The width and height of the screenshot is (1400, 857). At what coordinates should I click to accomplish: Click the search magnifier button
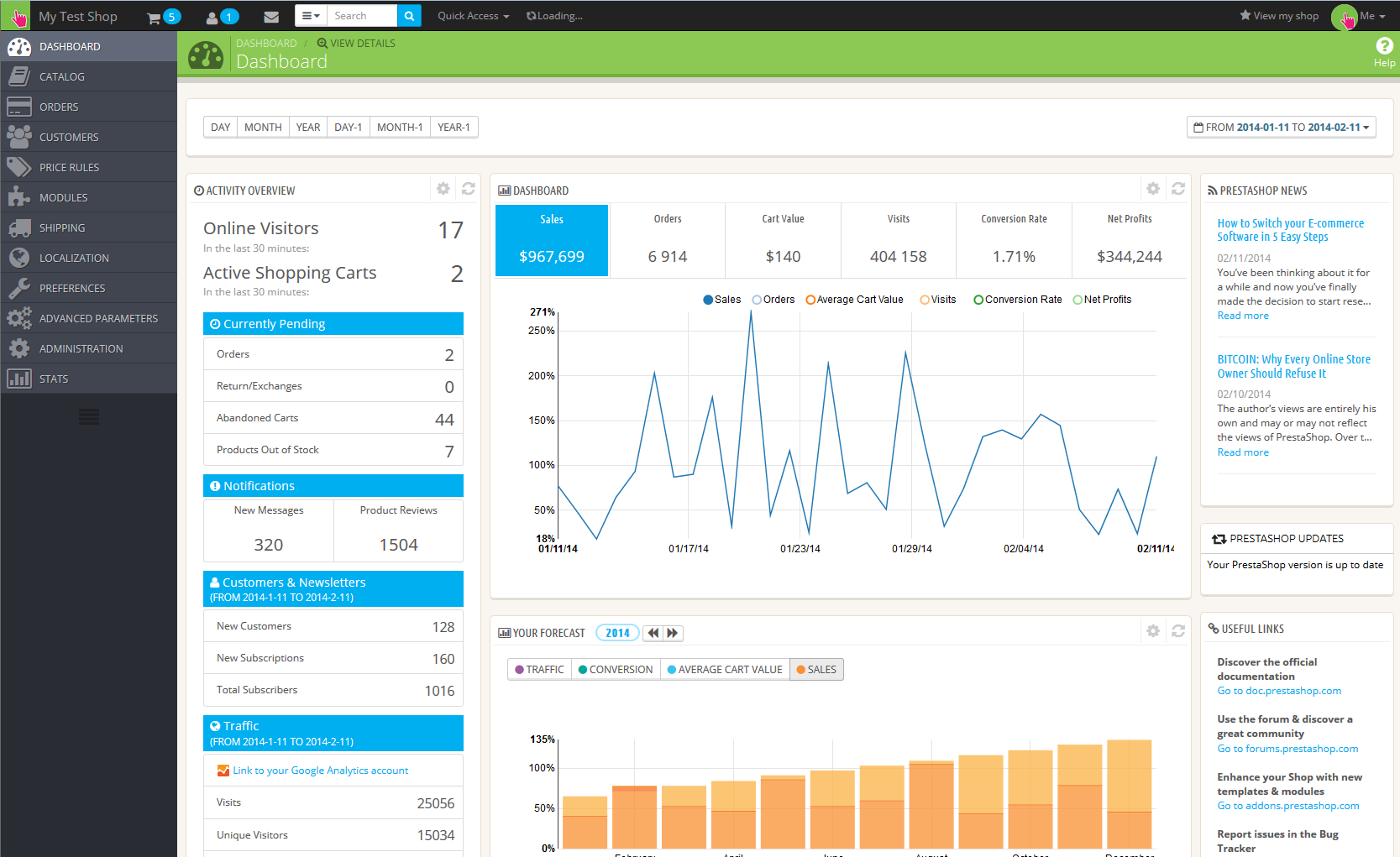pyautogui.click(x=409, y=16)
